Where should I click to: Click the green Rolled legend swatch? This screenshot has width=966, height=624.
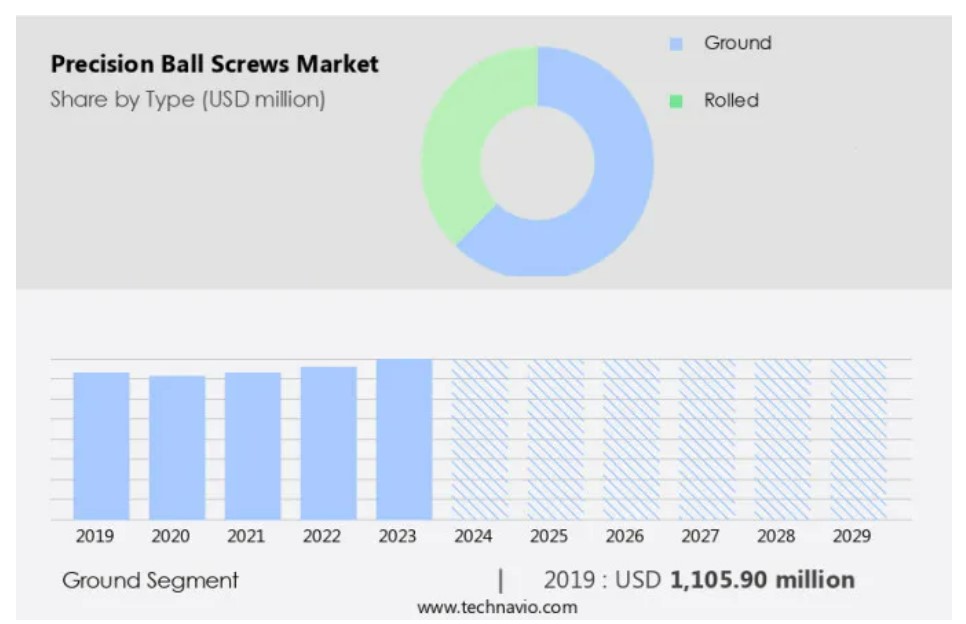point(677,101)
